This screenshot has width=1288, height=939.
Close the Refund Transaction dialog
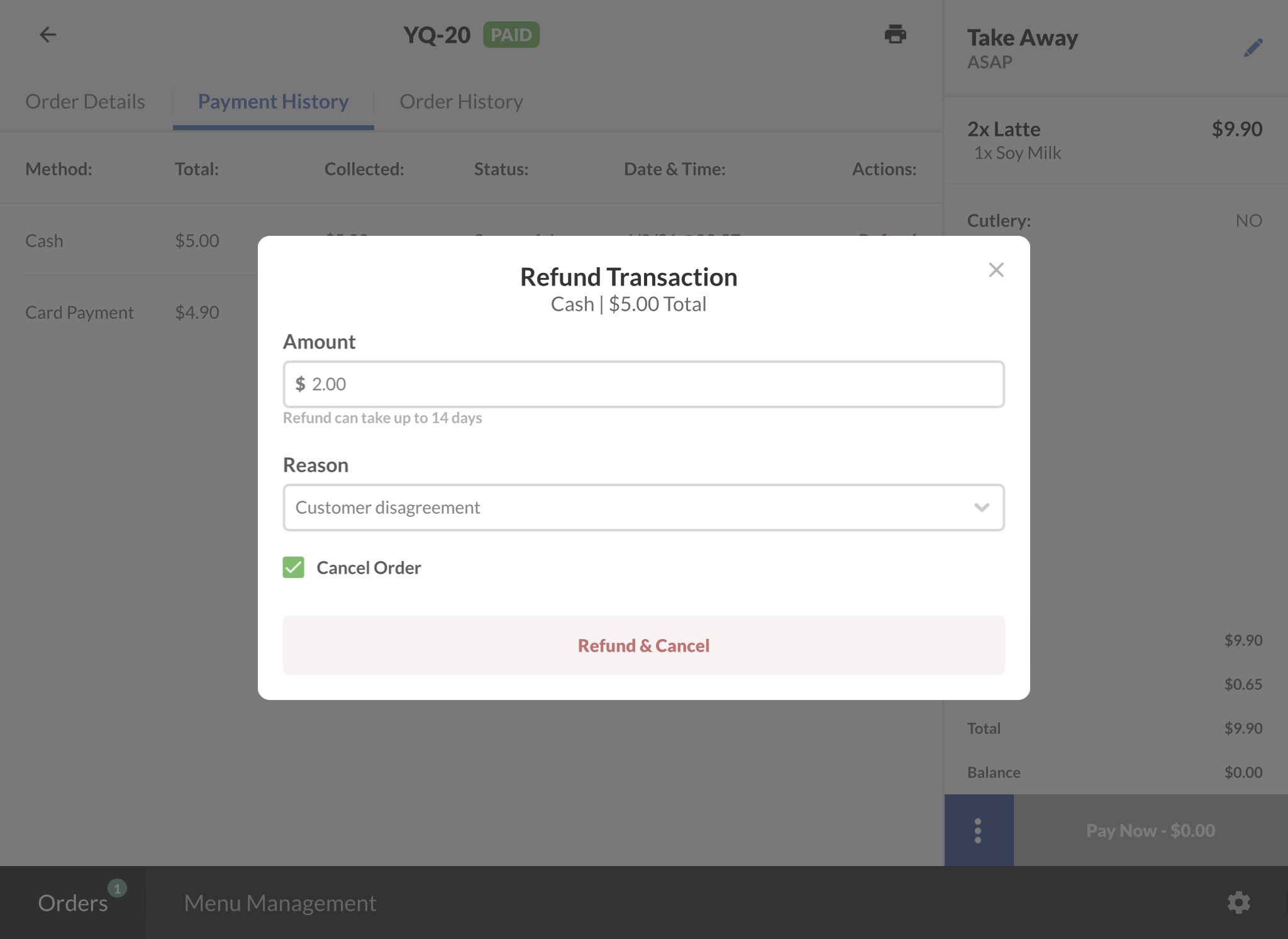tap(996, 270)
